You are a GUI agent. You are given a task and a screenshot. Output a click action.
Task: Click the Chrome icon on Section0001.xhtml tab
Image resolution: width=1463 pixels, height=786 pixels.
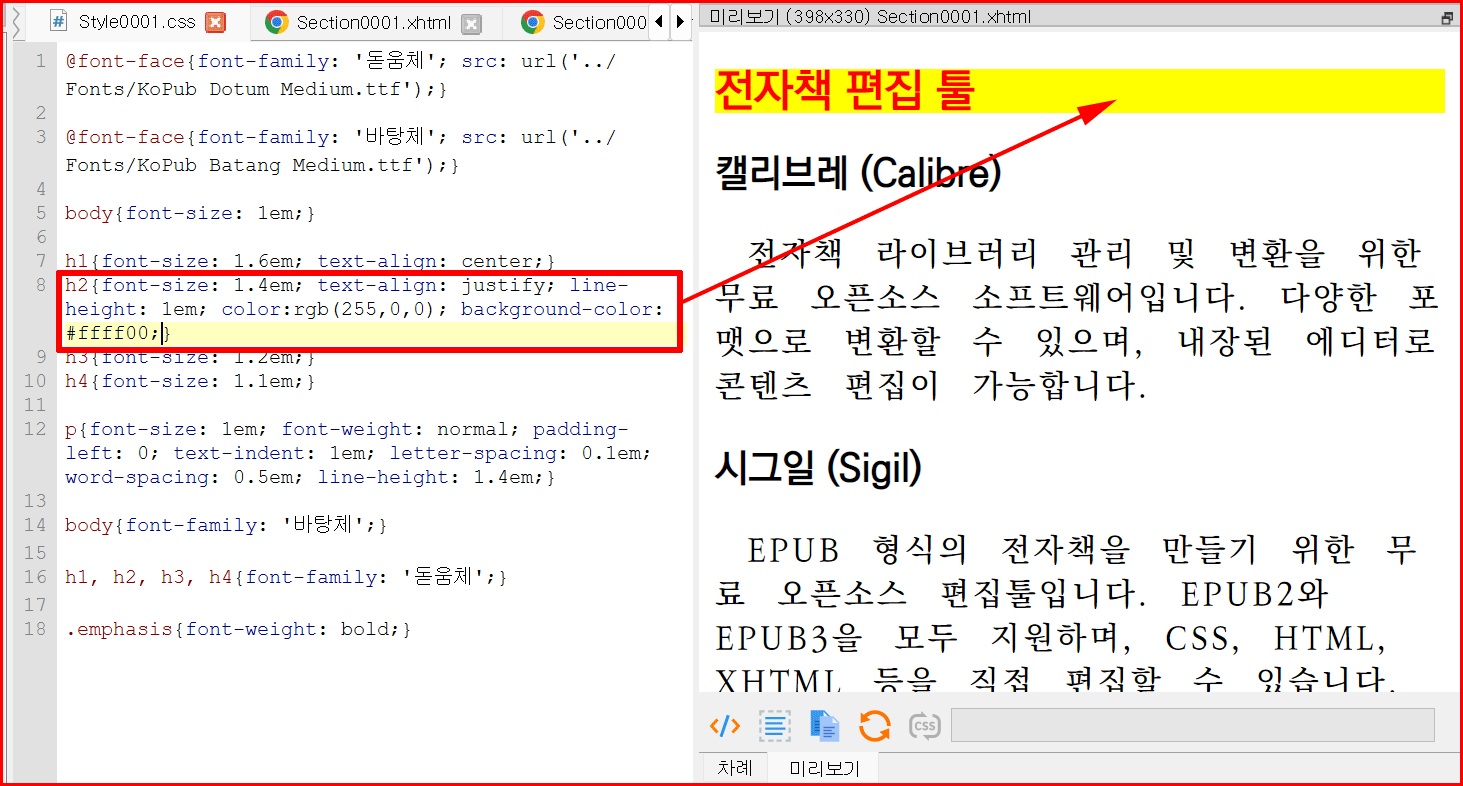[x=277, y=22]
